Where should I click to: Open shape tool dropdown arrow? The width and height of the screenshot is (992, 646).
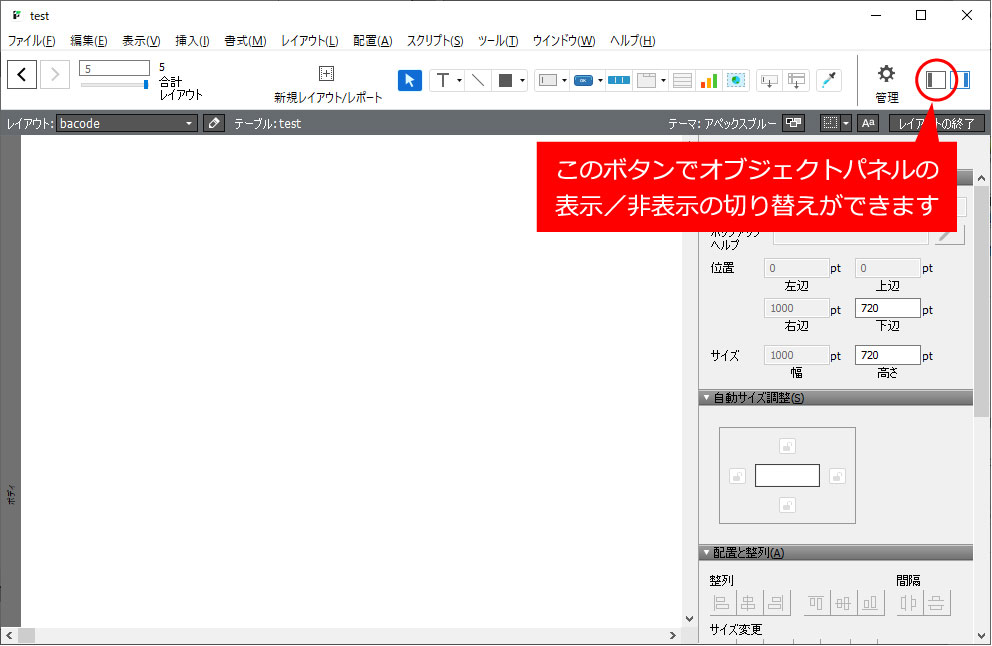[x=522, y=80]
